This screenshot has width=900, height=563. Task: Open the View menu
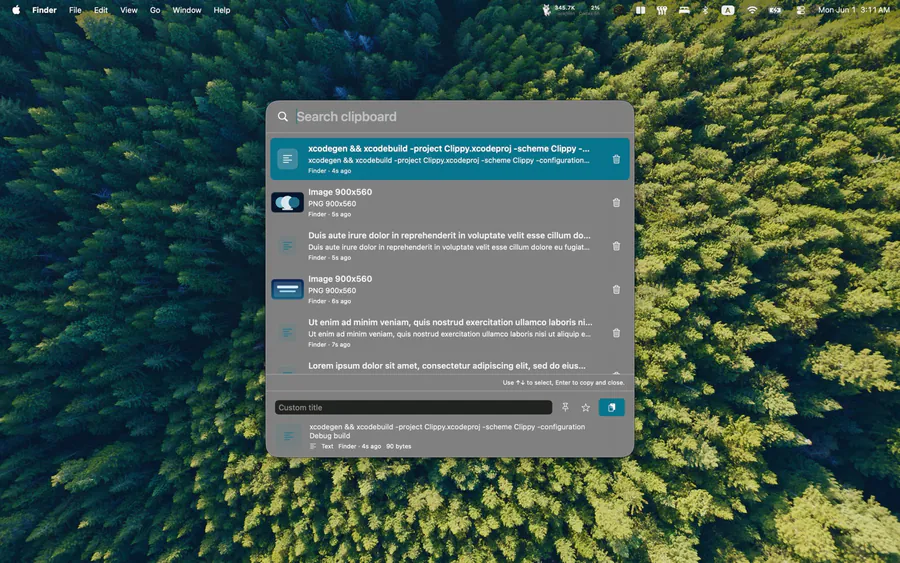[x=129, y=10]
